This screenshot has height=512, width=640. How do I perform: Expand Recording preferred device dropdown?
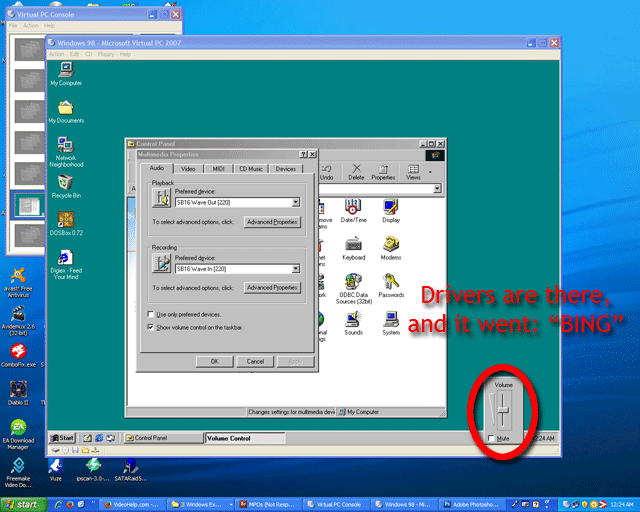[296, 268]
